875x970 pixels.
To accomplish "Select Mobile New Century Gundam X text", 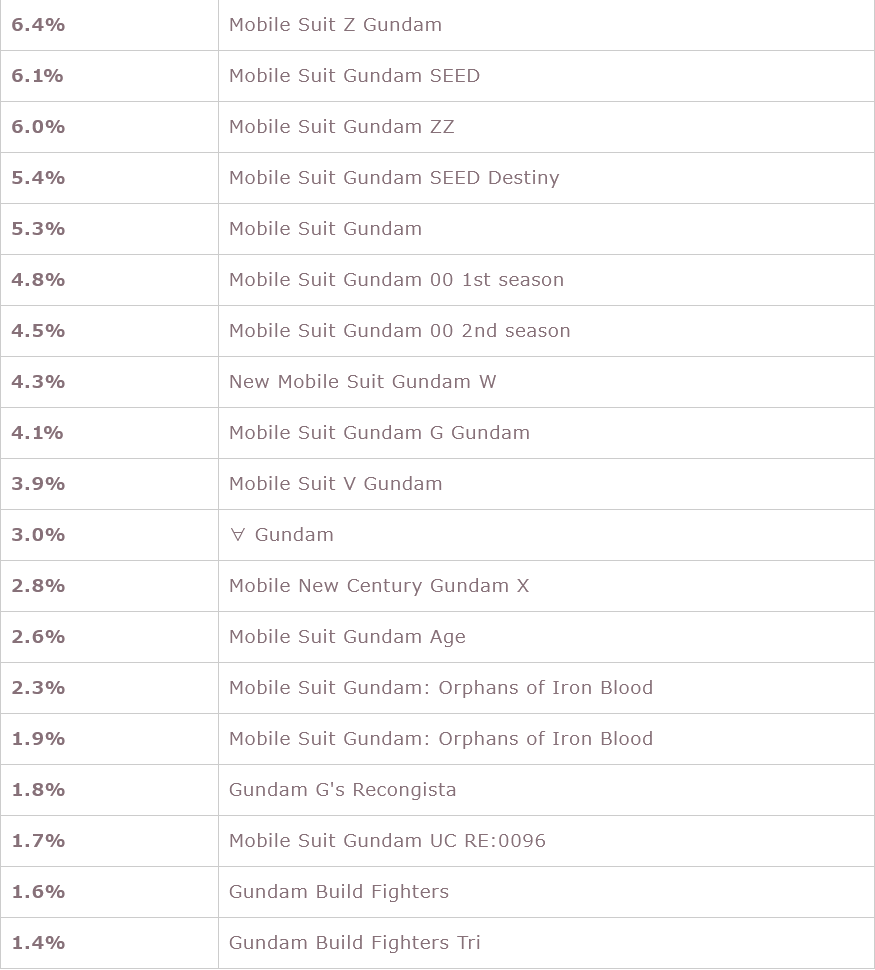I will [379, 586].
